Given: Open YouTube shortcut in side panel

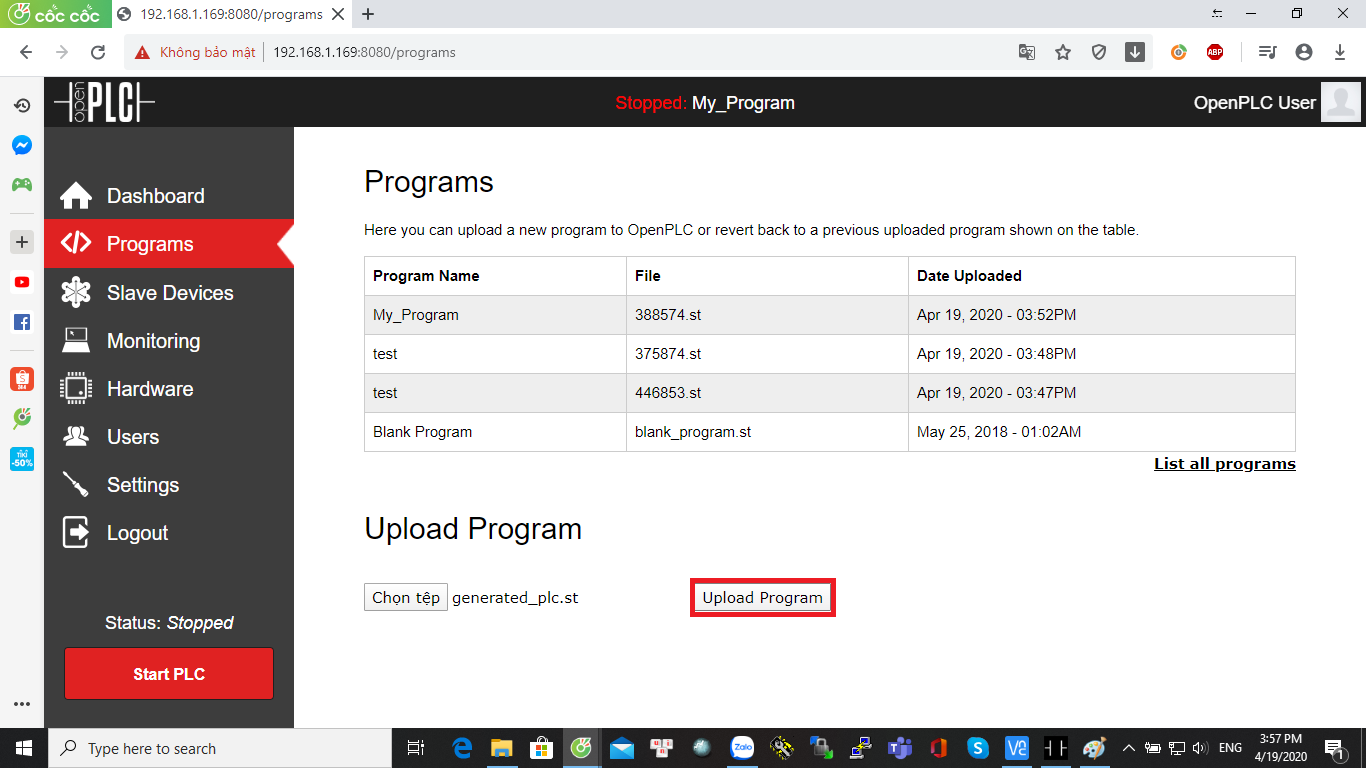Looking at the screenshot, I should click(22, 282).
